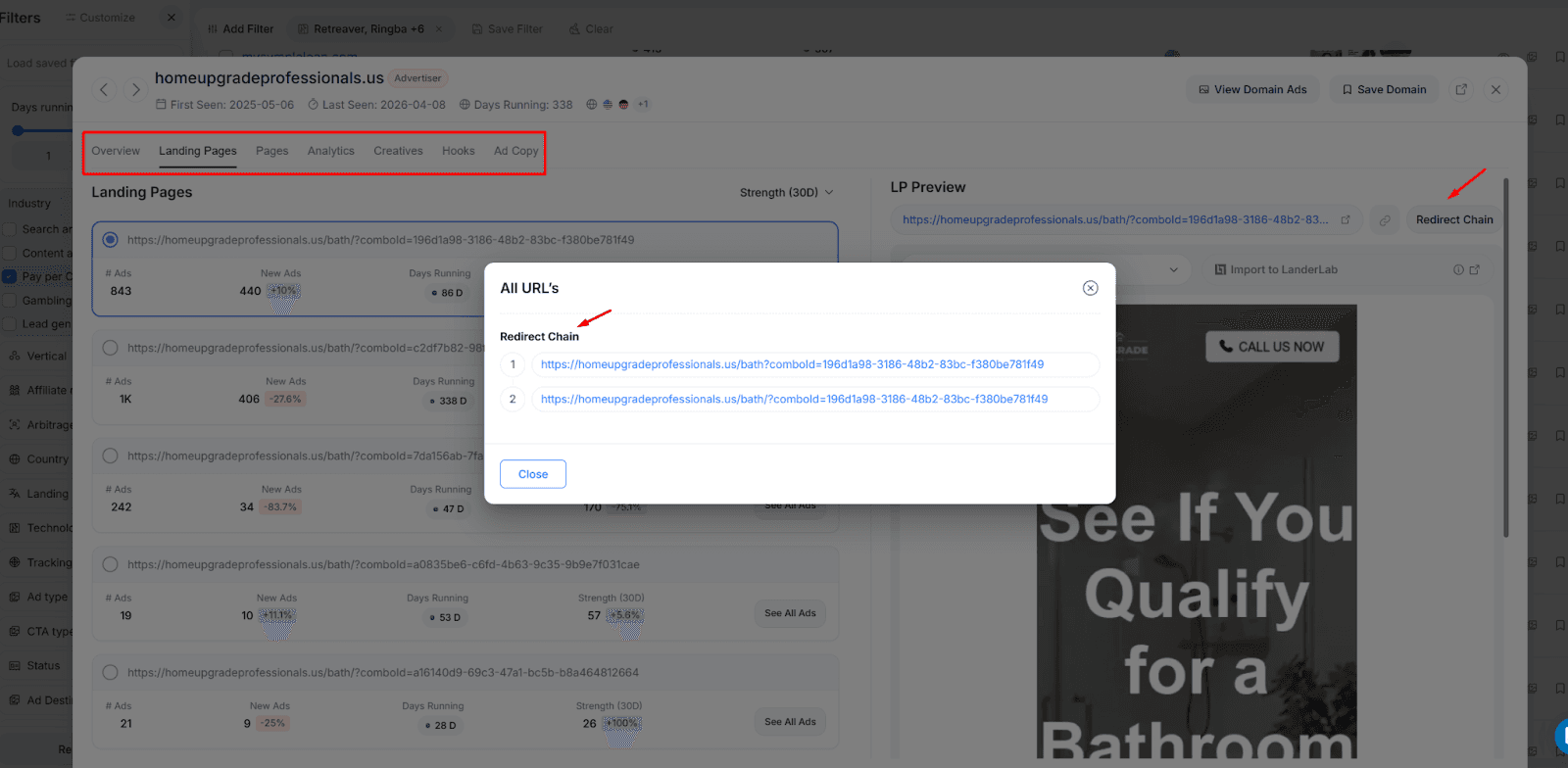This screenshot has width=1568, height=768.
Task: Close the Filters sidebar with X
Action: coord(171,18)
